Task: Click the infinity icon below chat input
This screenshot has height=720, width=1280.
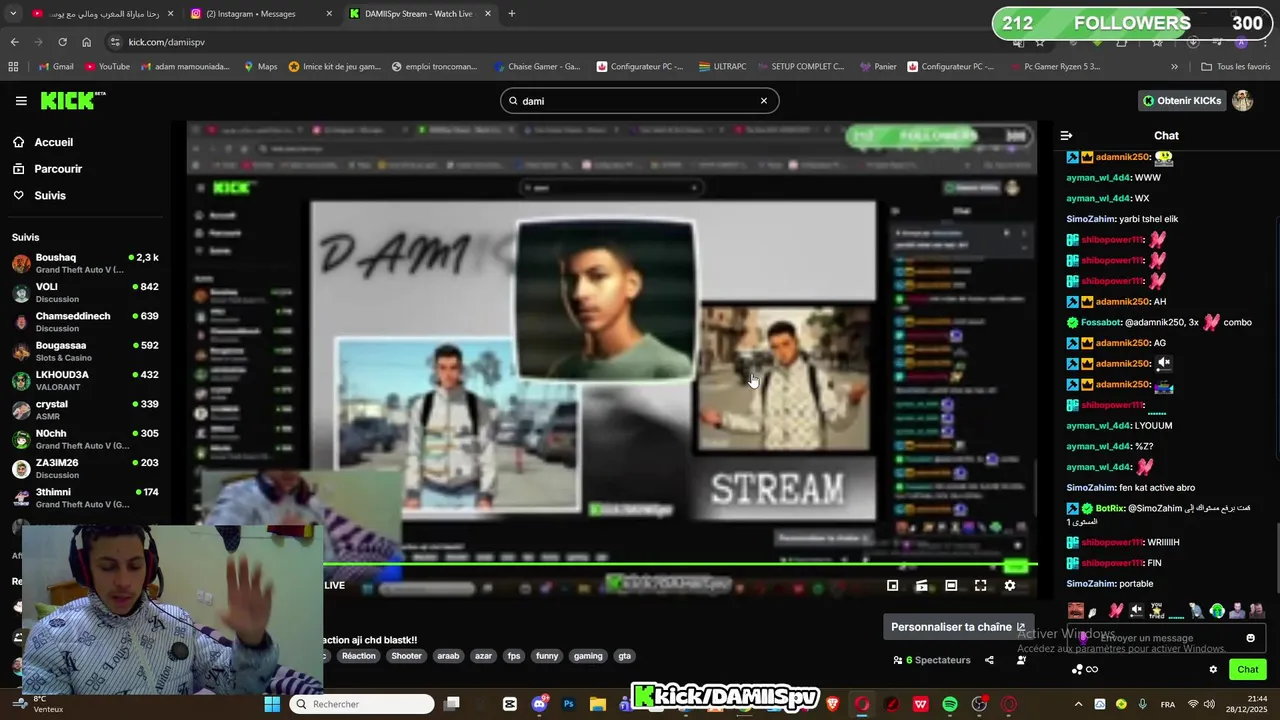Action: [1092, 669]
